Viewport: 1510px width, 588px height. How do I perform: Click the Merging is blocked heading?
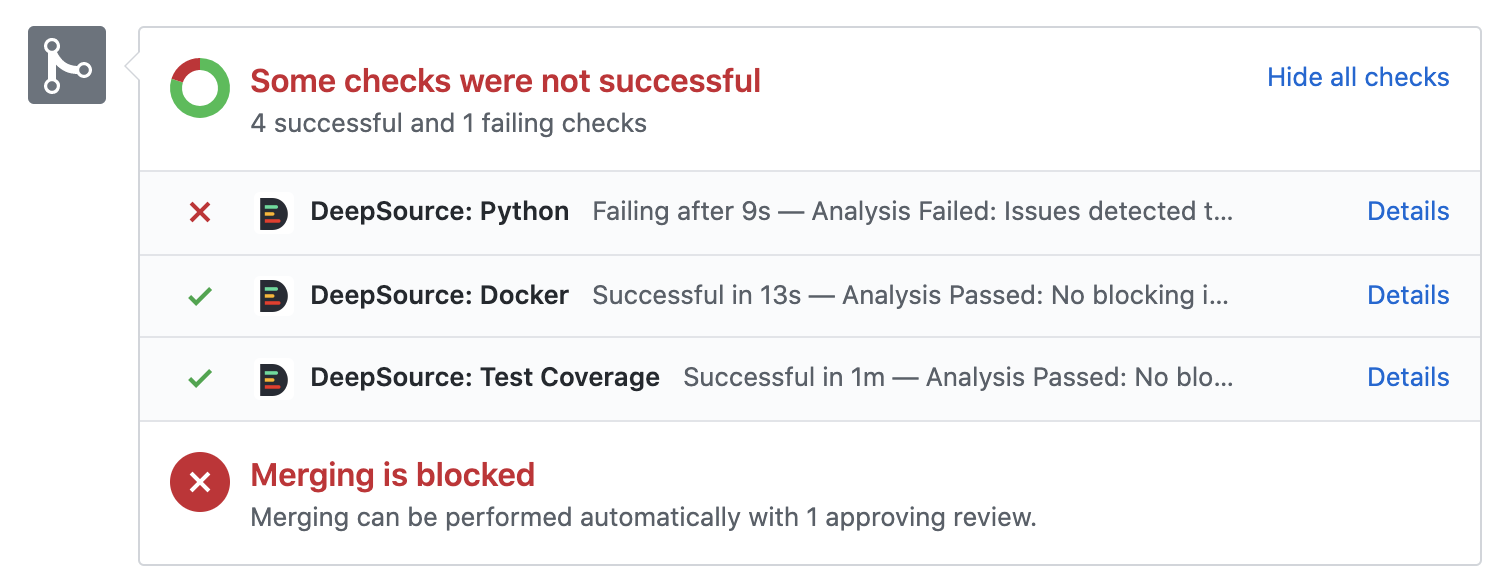(392, 475)
